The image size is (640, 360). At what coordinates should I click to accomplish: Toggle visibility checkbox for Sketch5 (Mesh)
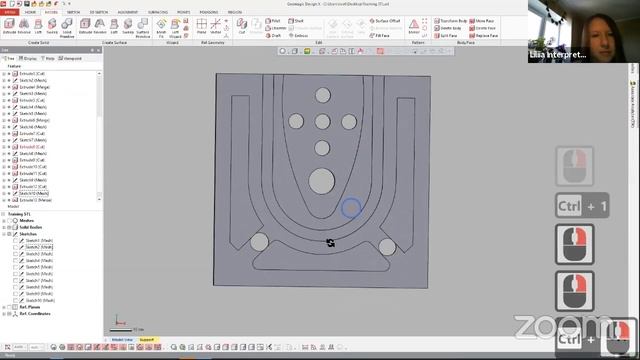pyautogui.click(x=16, y=267)
